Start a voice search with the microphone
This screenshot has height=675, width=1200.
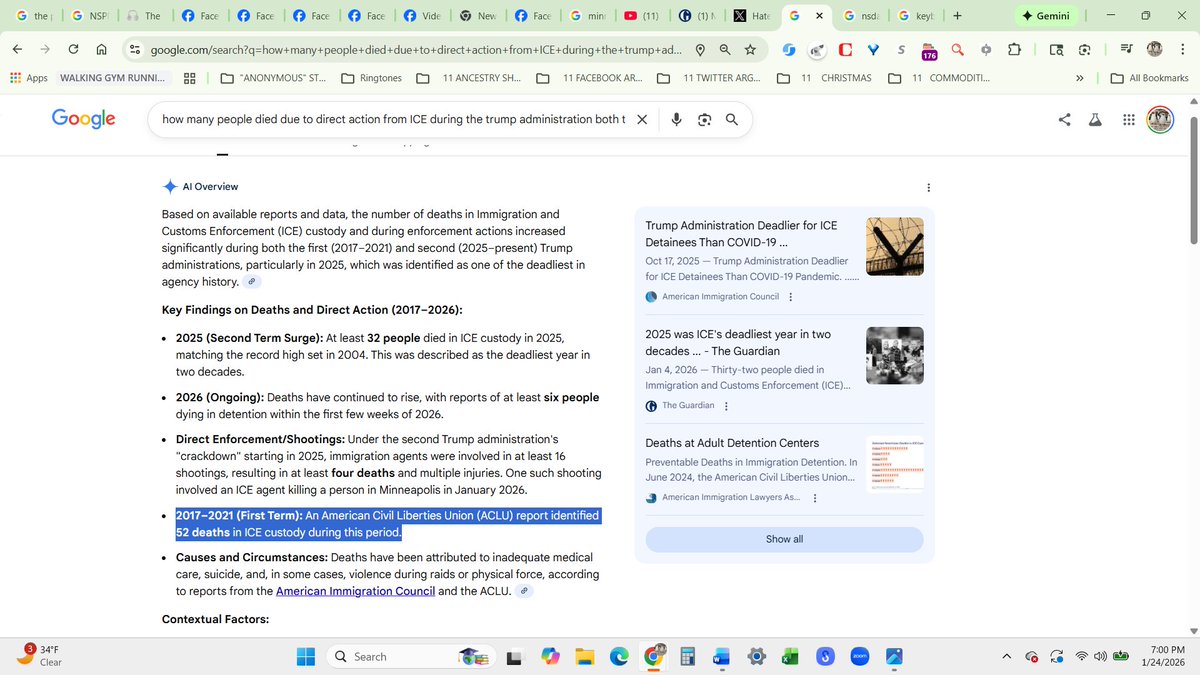[677, 120]
